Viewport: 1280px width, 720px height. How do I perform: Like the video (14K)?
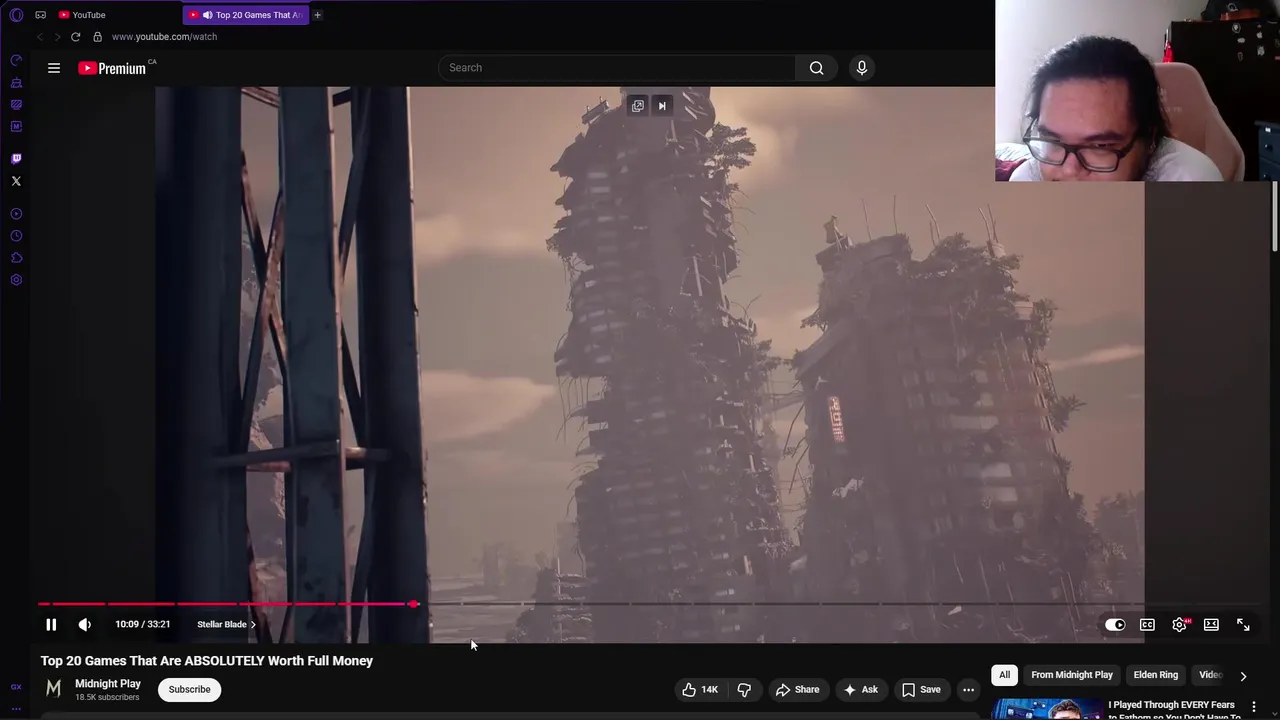[700, 690]
